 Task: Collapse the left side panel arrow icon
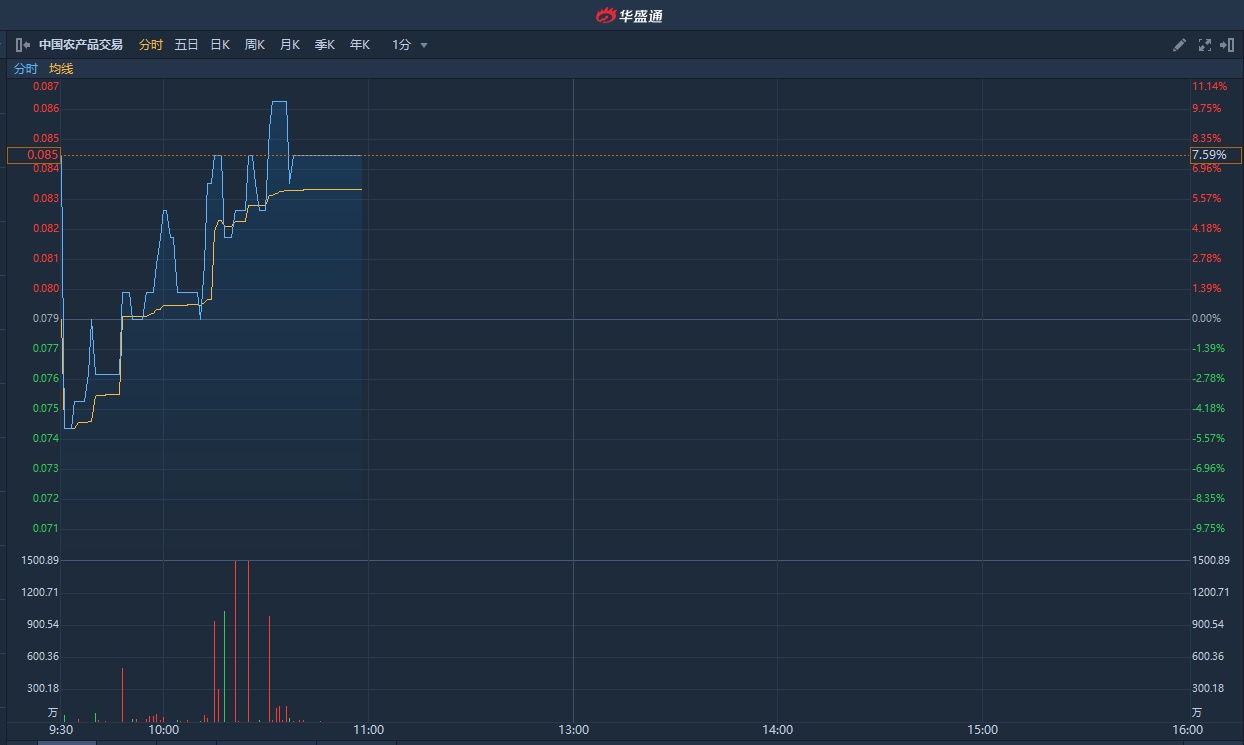pos(22,45)
